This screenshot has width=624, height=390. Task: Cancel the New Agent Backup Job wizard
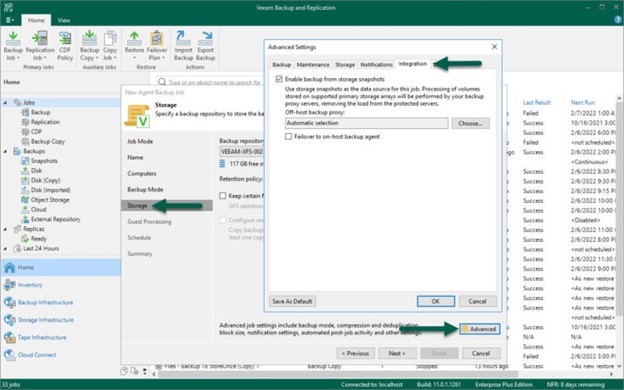point(481,353)
